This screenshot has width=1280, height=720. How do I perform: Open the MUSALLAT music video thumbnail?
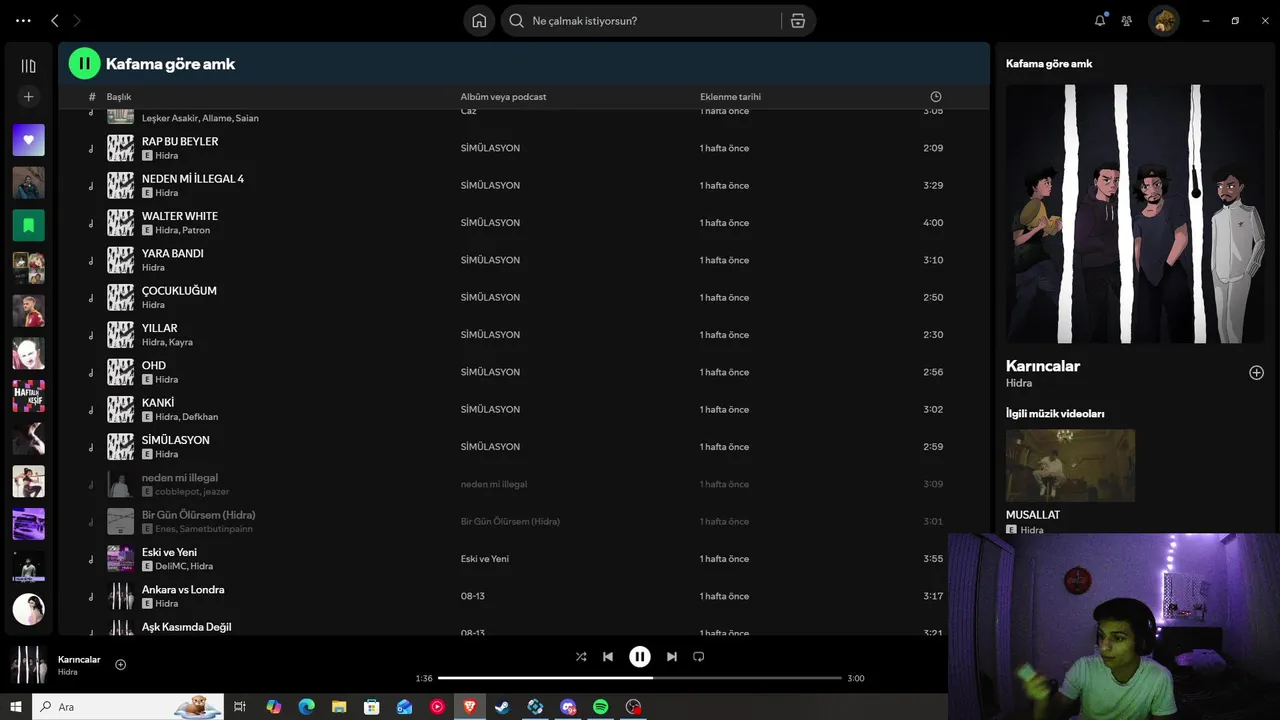click(1070, 466)
